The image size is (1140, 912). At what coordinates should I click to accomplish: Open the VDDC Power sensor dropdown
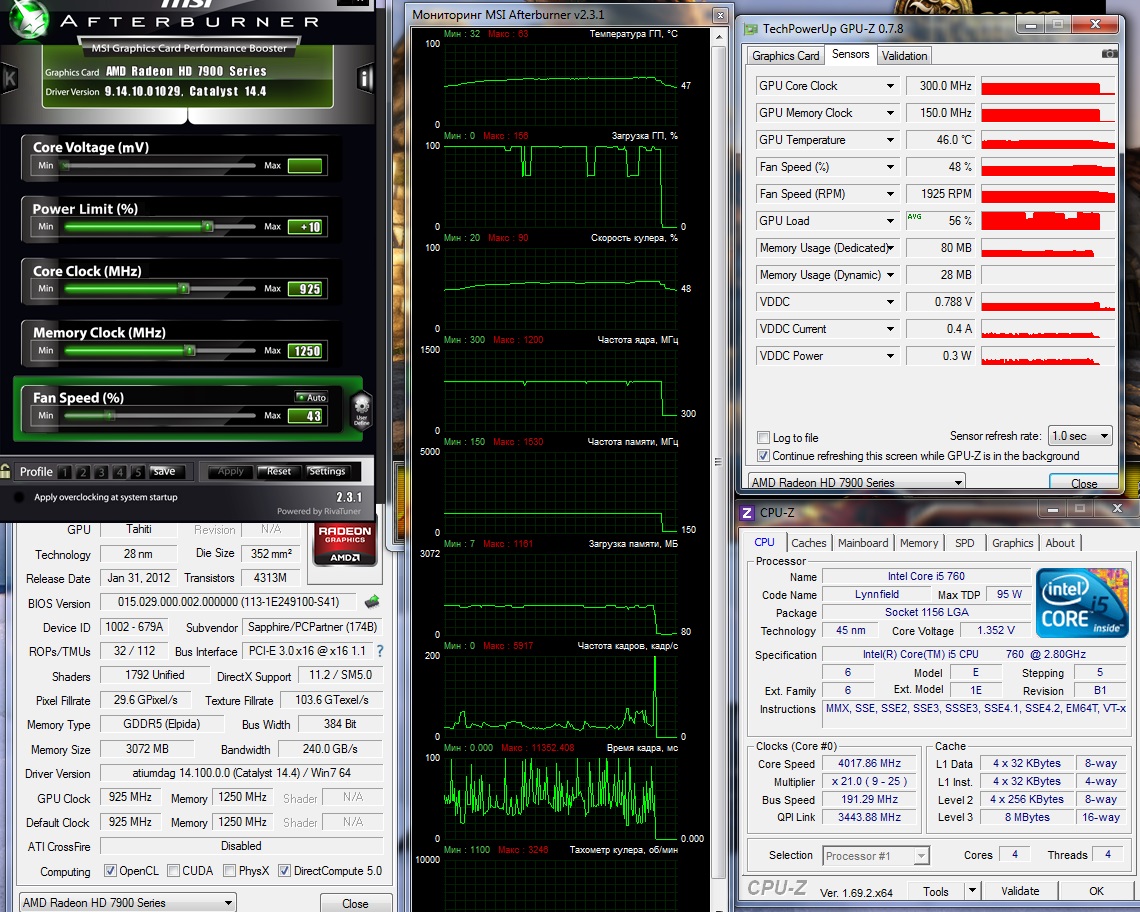click(x=890, y=356)
